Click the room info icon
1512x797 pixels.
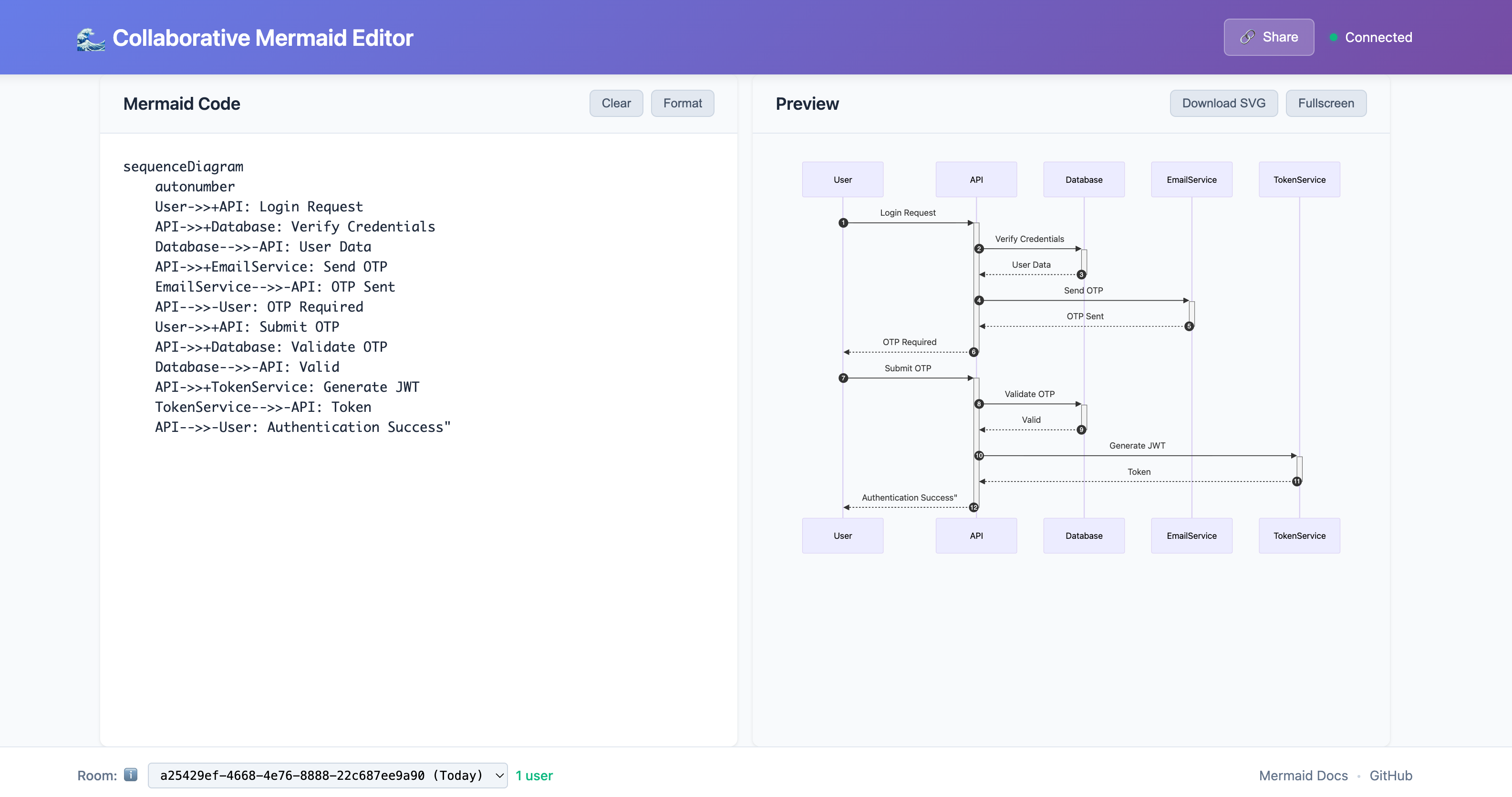pyautogui.click(x=131, y=775)
